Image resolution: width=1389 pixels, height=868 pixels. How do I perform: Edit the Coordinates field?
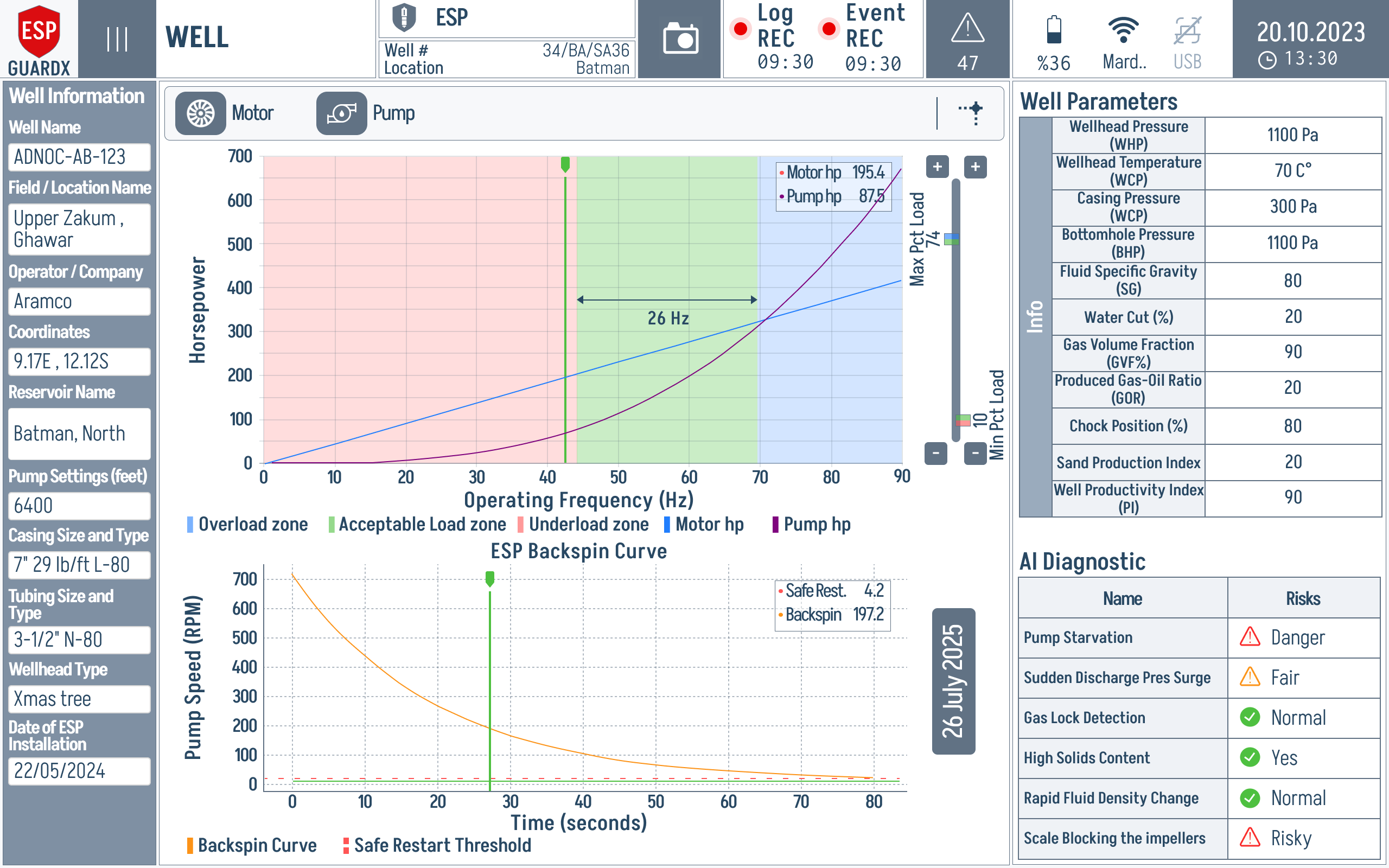coord(79,362)
